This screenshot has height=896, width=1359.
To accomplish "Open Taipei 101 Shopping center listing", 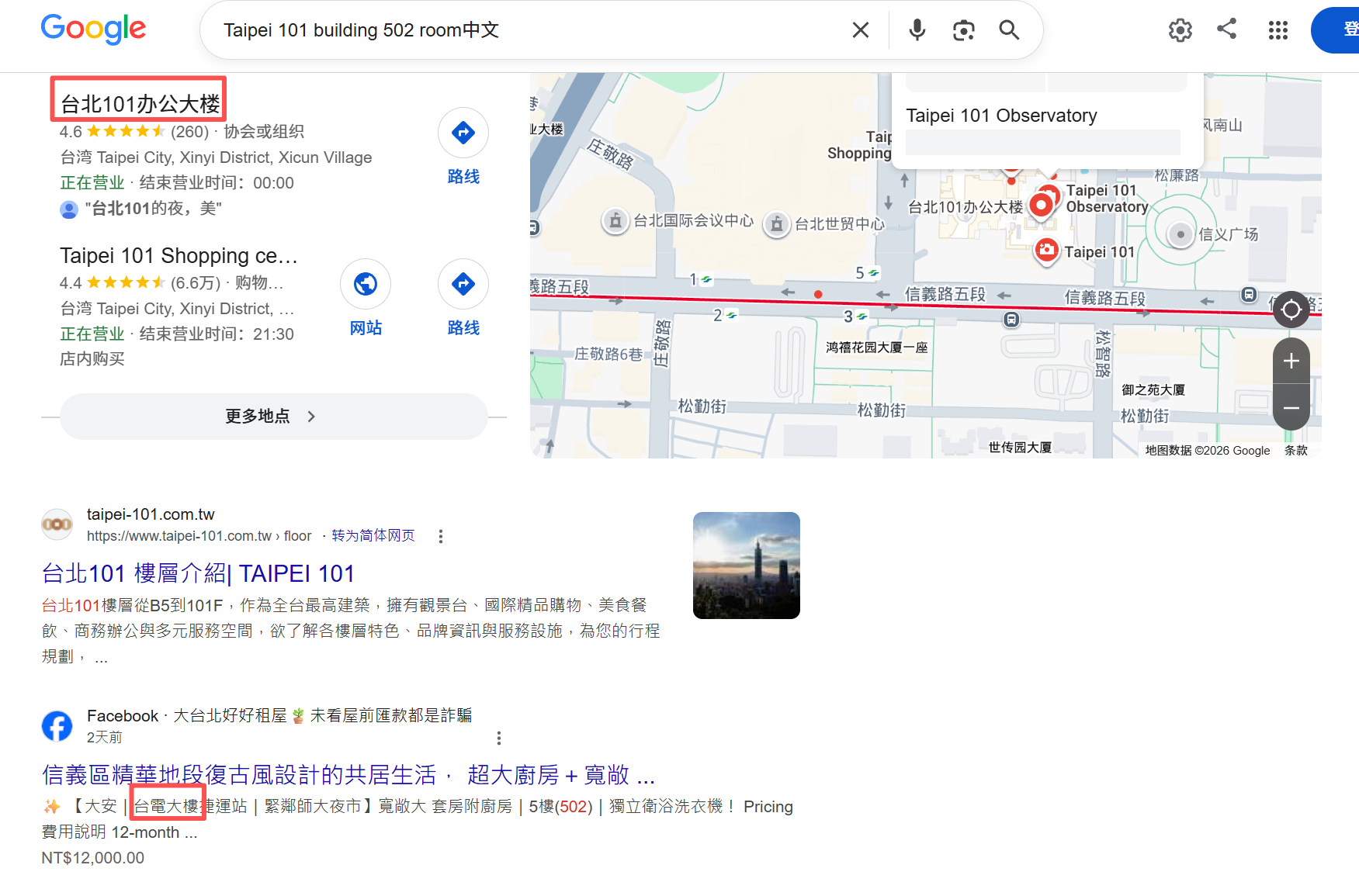I will tap(179, 255).
